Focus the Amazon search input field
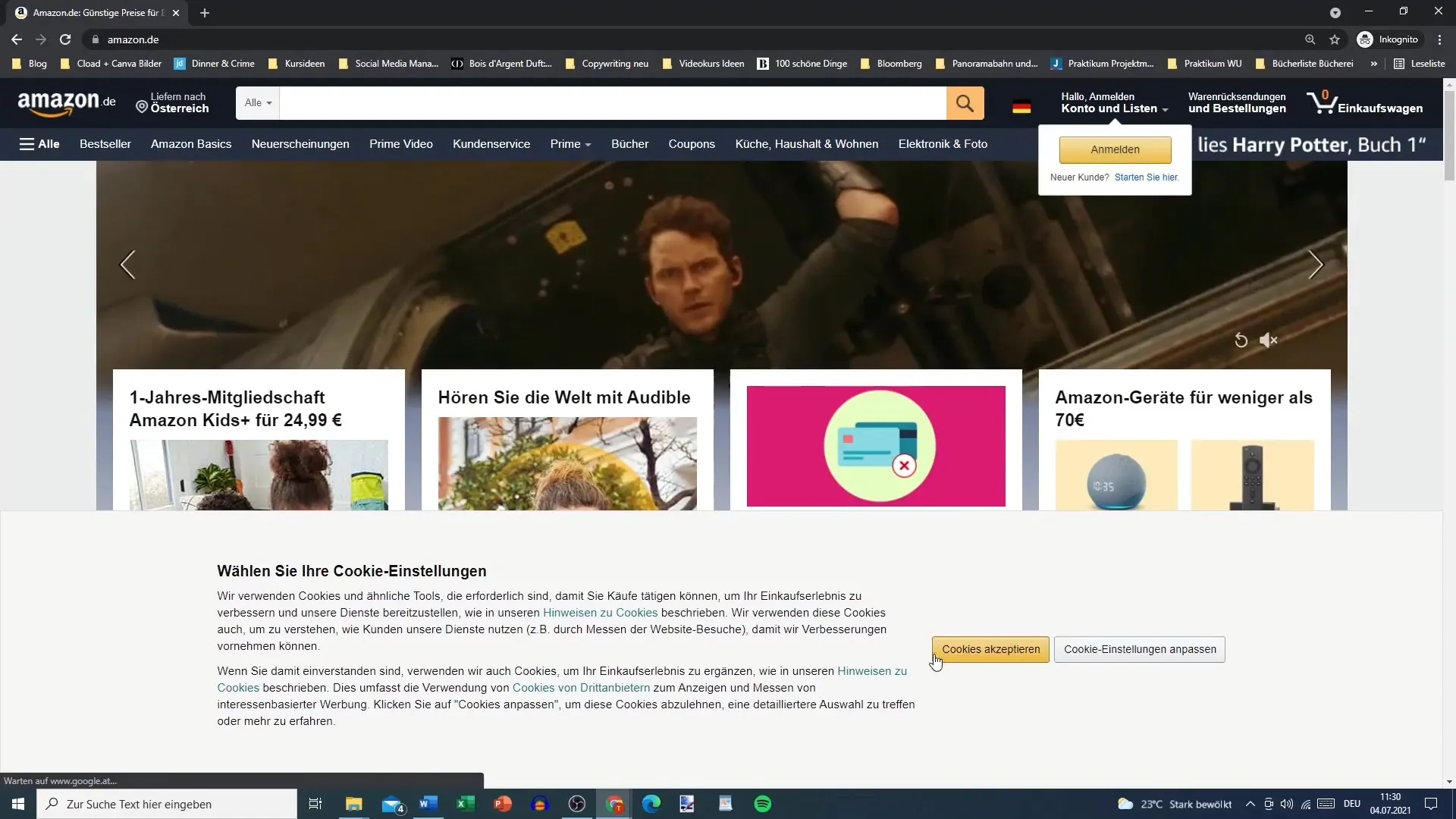 pyautogui.click(x=613, y=103)
